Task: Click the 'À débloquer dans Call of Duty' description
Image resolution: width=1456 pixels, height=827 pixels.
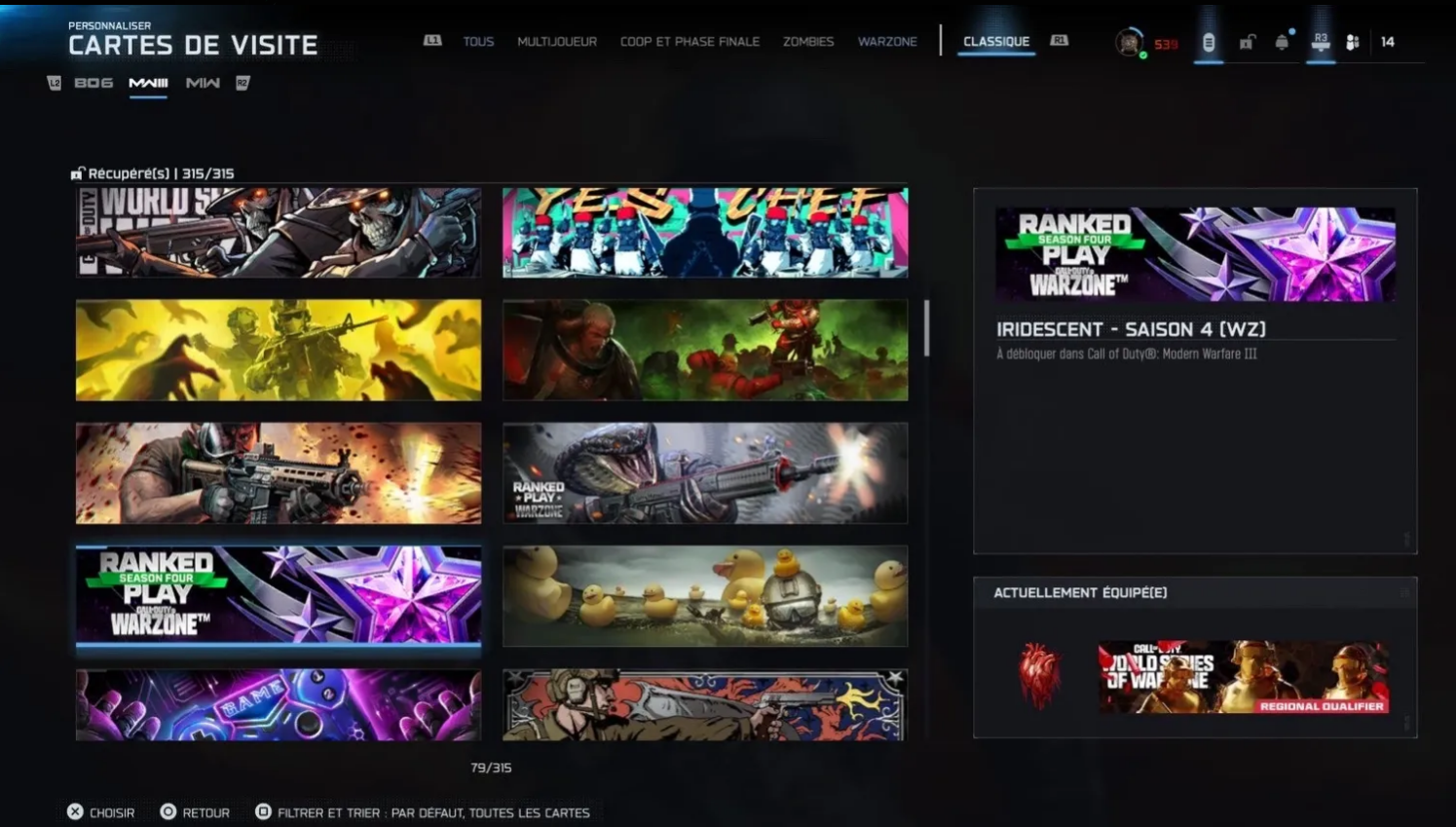Action: [x=1126, y=354]
